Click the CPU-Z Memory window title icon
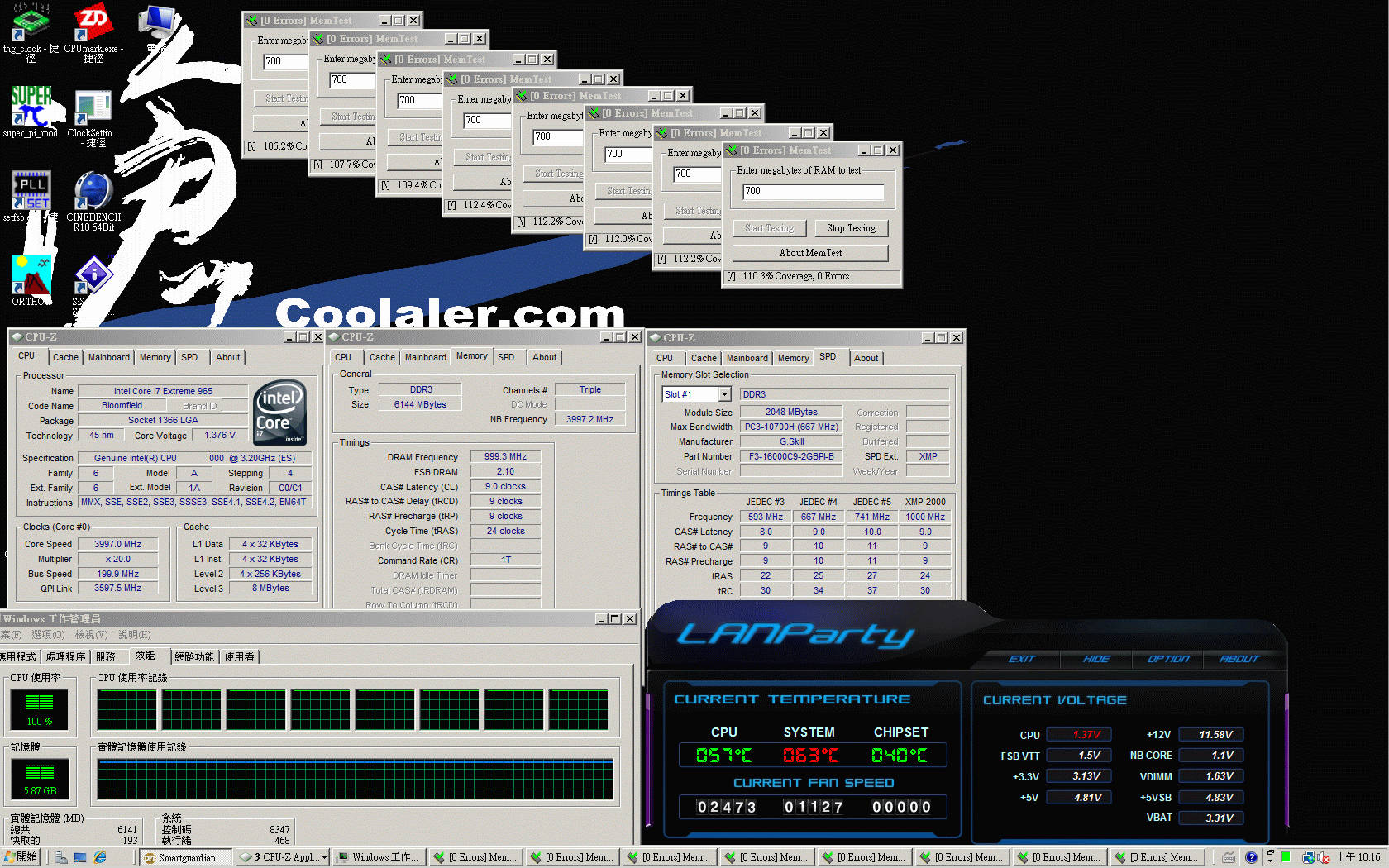 pyautogui.click(x=334, y=336)
